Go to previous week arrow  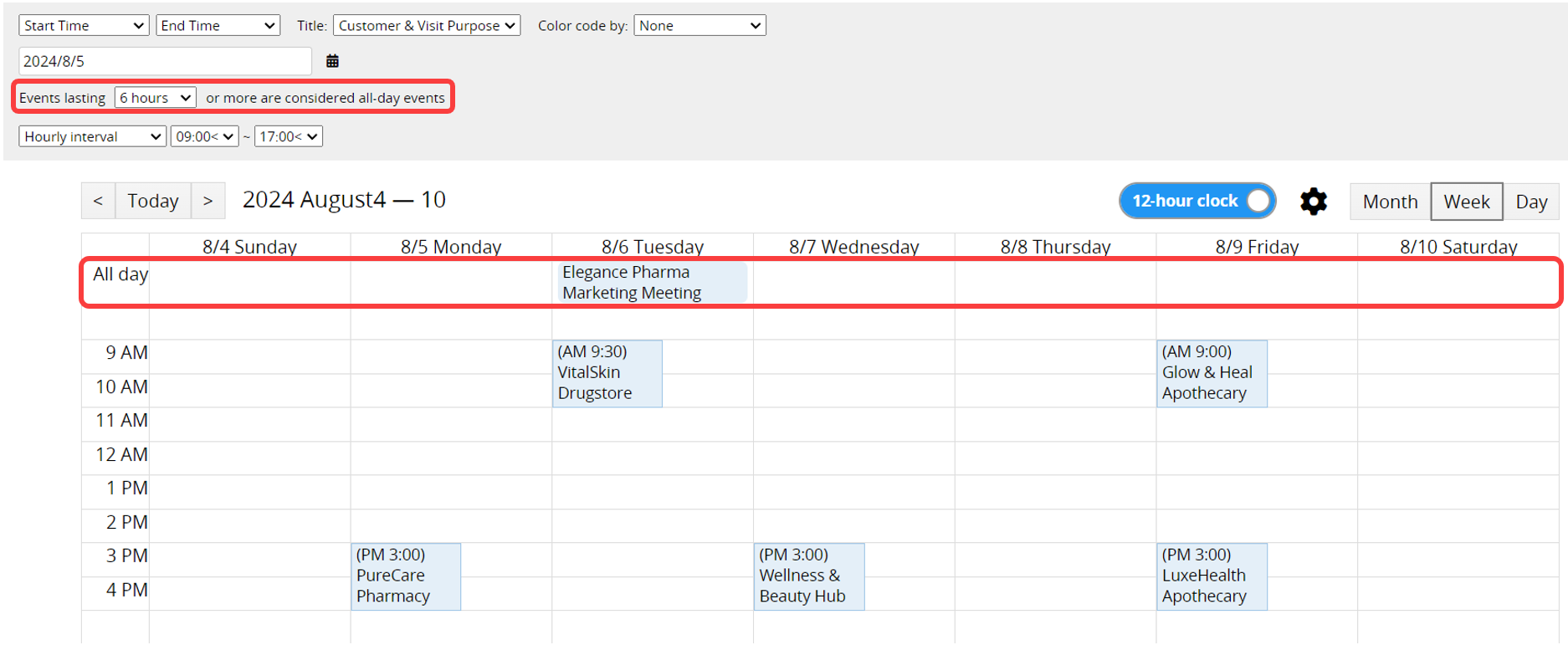tap(98, 201)
